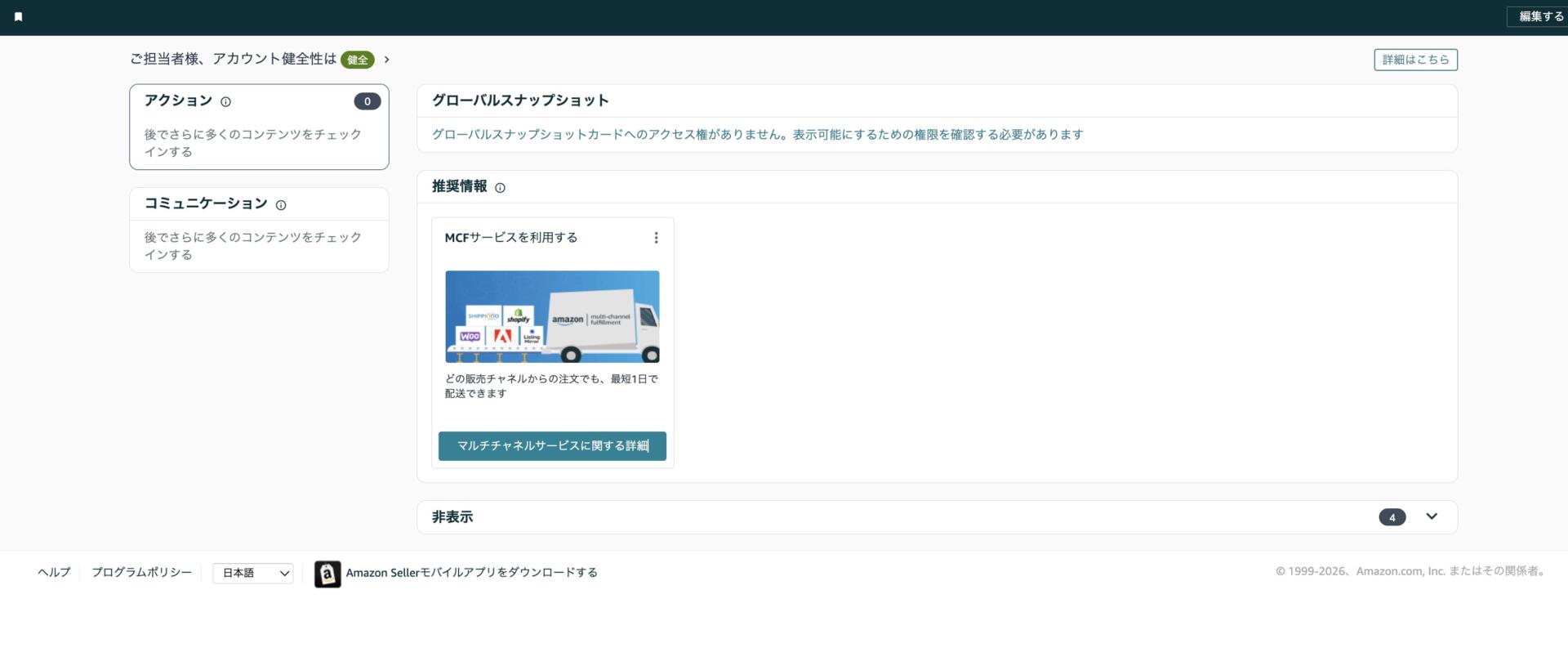The width and height of the screenshot is (1568, 666).
Task: Click マルチチャネルサービスに関する詳細 button
Action: (552, 446)
